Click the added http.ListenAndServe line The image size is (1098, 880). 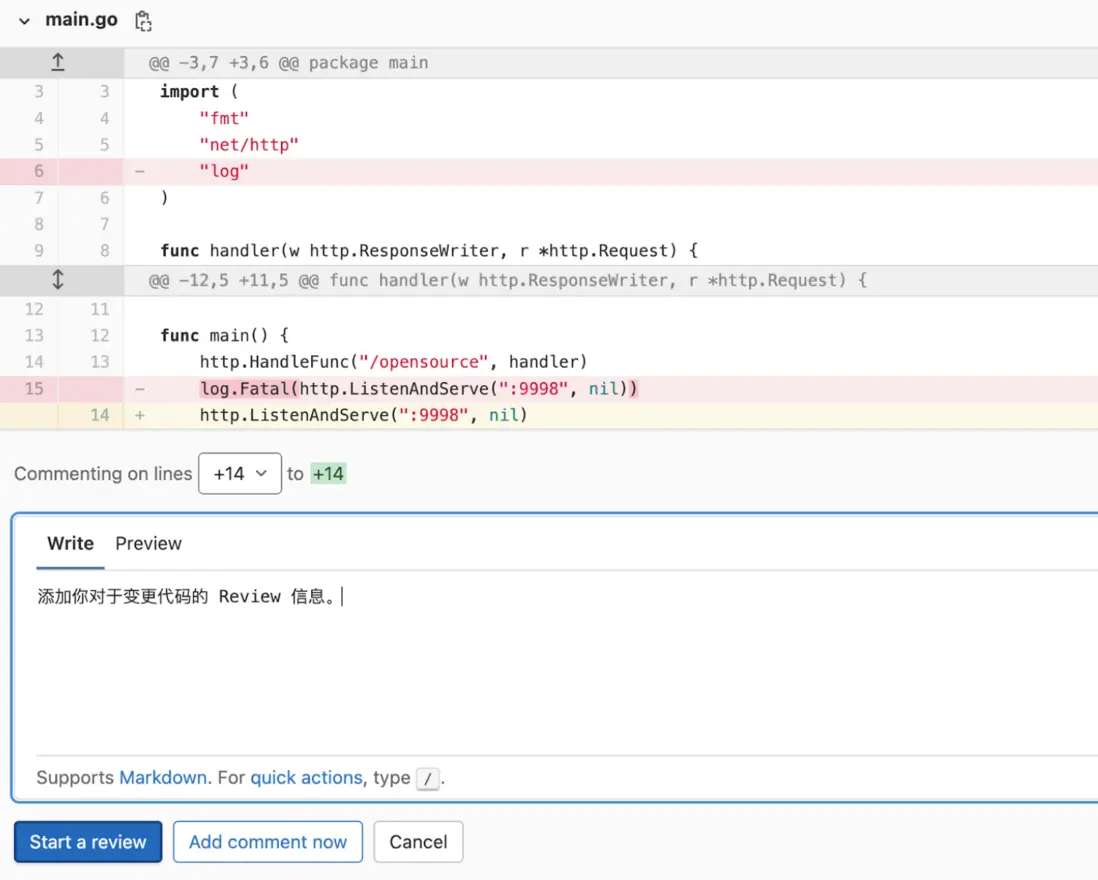tap(363, 414)
